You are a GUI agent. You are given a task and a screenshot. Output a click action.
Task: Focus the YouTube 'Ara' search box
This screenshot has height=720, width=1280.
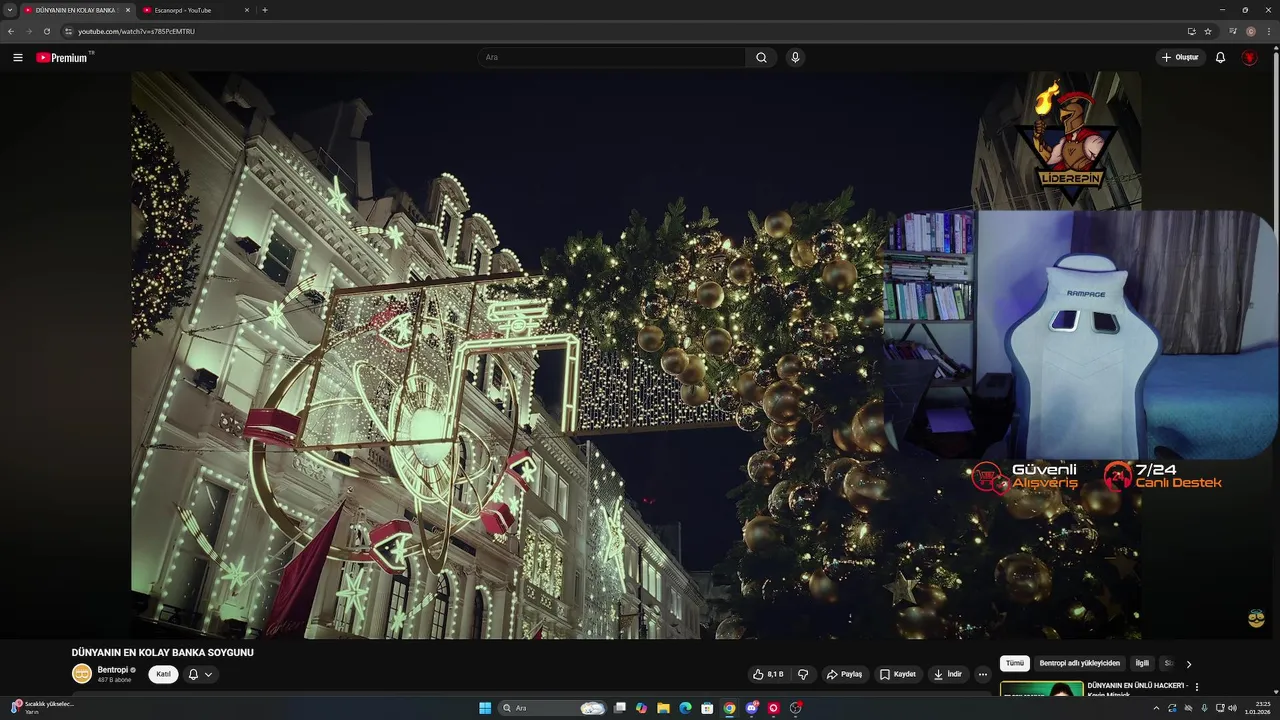click(611, 57)
